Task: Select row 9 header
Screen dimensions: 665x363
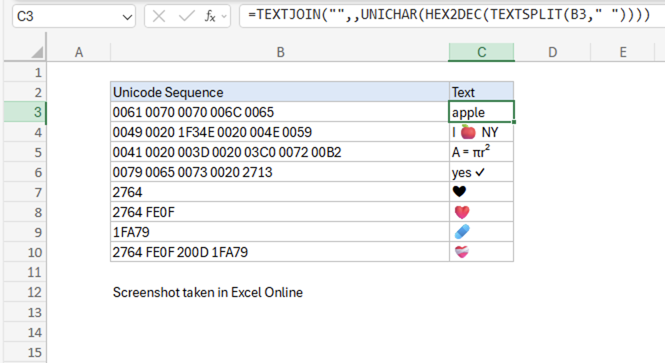Action: pyautogui.click(x=25, y=232)
